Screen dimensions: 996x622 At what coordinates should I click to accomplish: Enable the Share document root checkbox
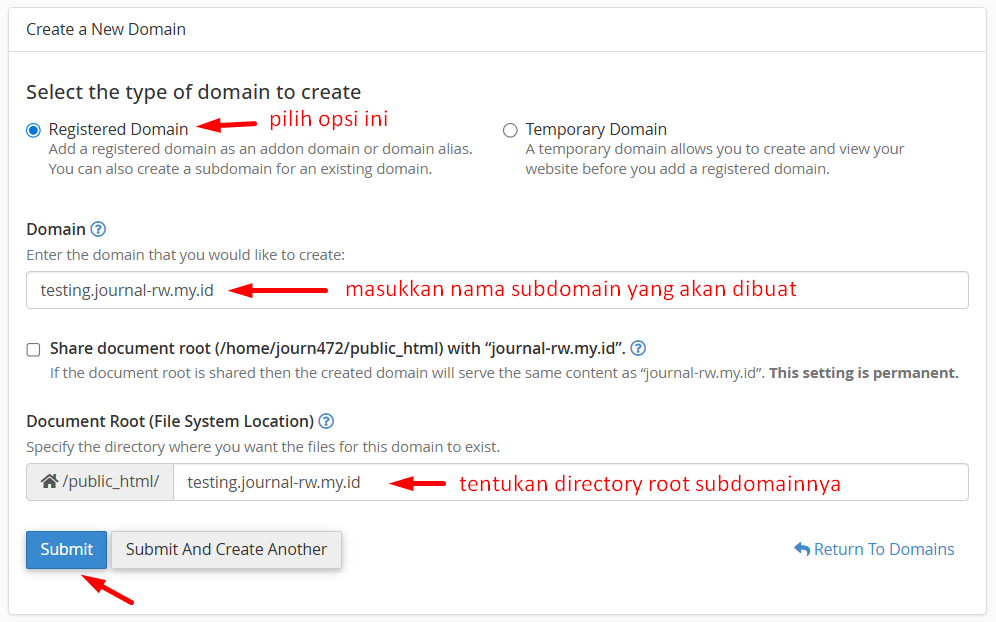click(x=34, y=349)
